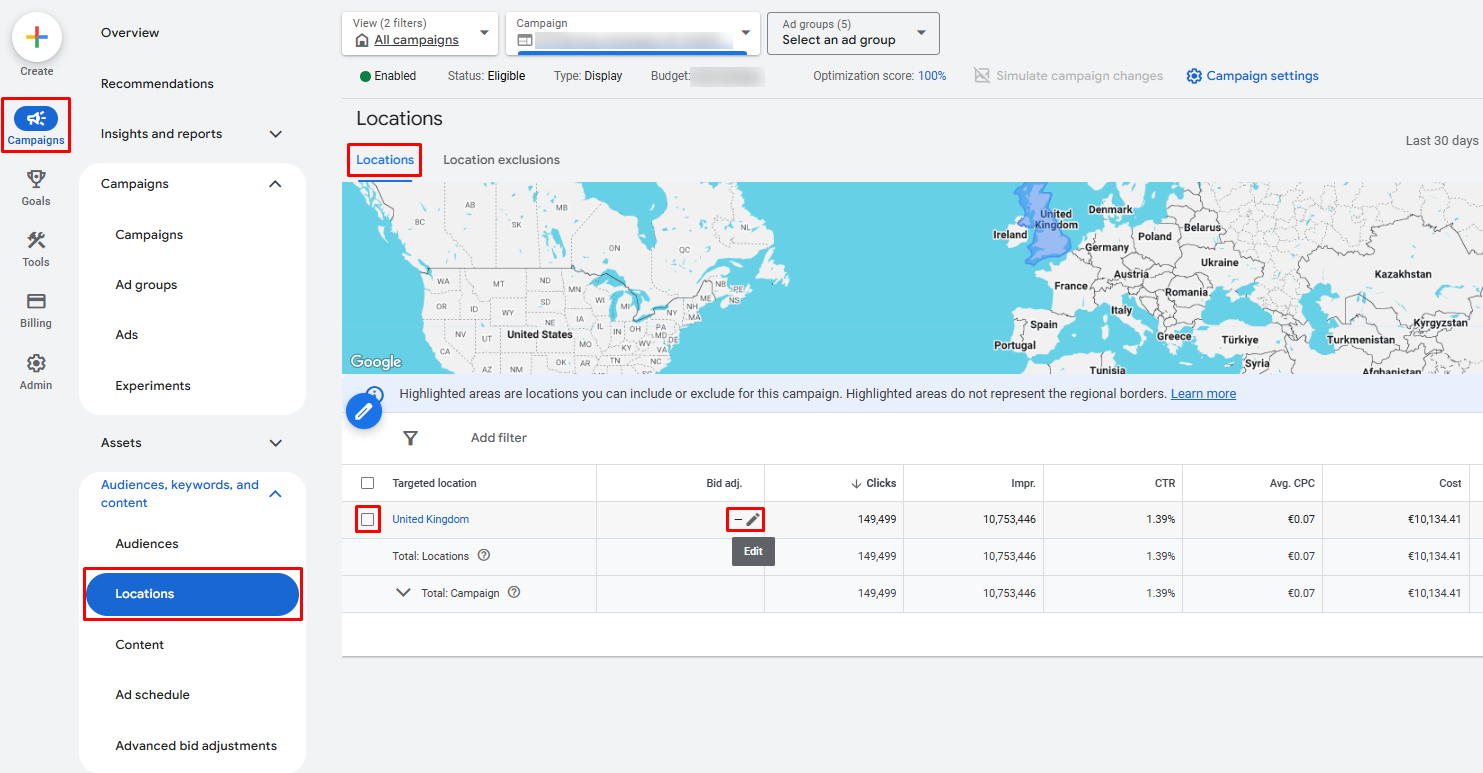
Task: Click the Bid adj. column header
Action: (x=724, y=483)
